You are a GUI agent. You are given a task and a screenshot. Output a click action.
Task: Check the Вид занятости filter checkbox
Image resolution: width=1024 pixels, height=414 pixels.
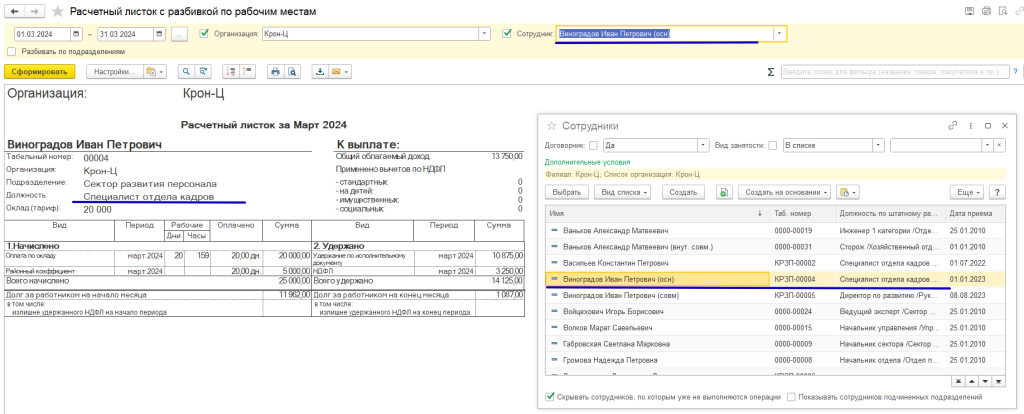[773, 146]
